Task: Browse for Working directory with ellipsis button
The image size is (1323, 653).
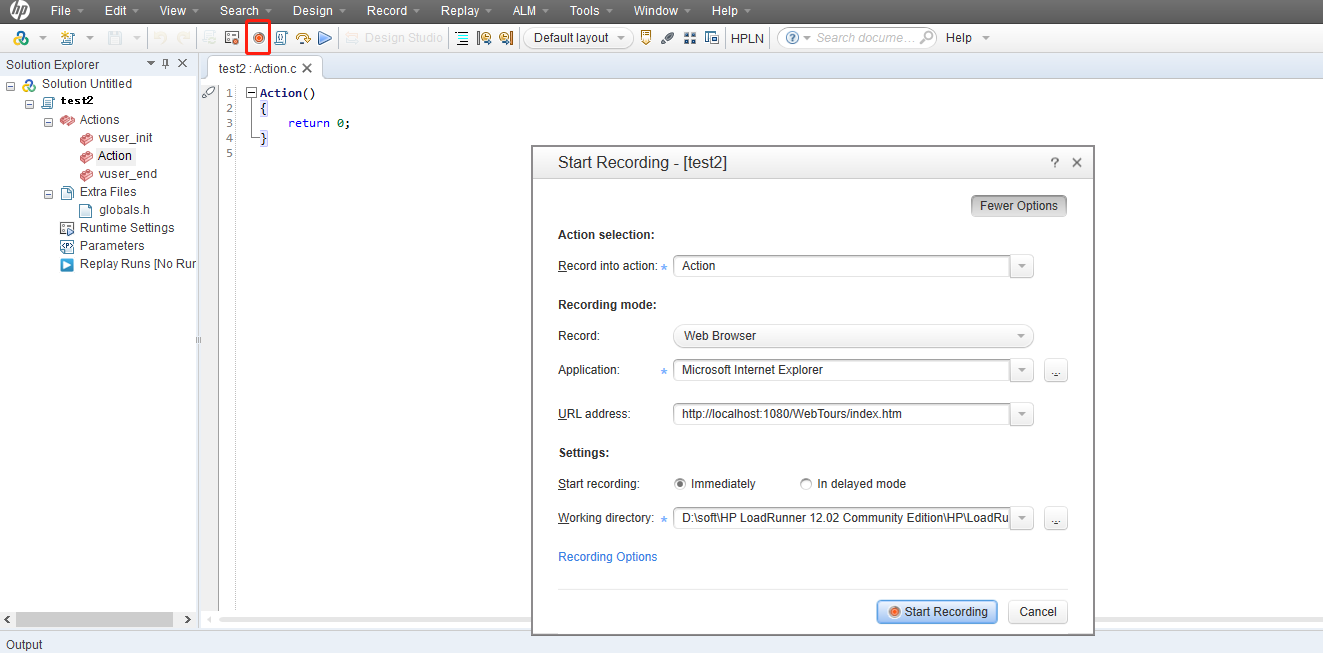Action: click(x=1056, y=519)
